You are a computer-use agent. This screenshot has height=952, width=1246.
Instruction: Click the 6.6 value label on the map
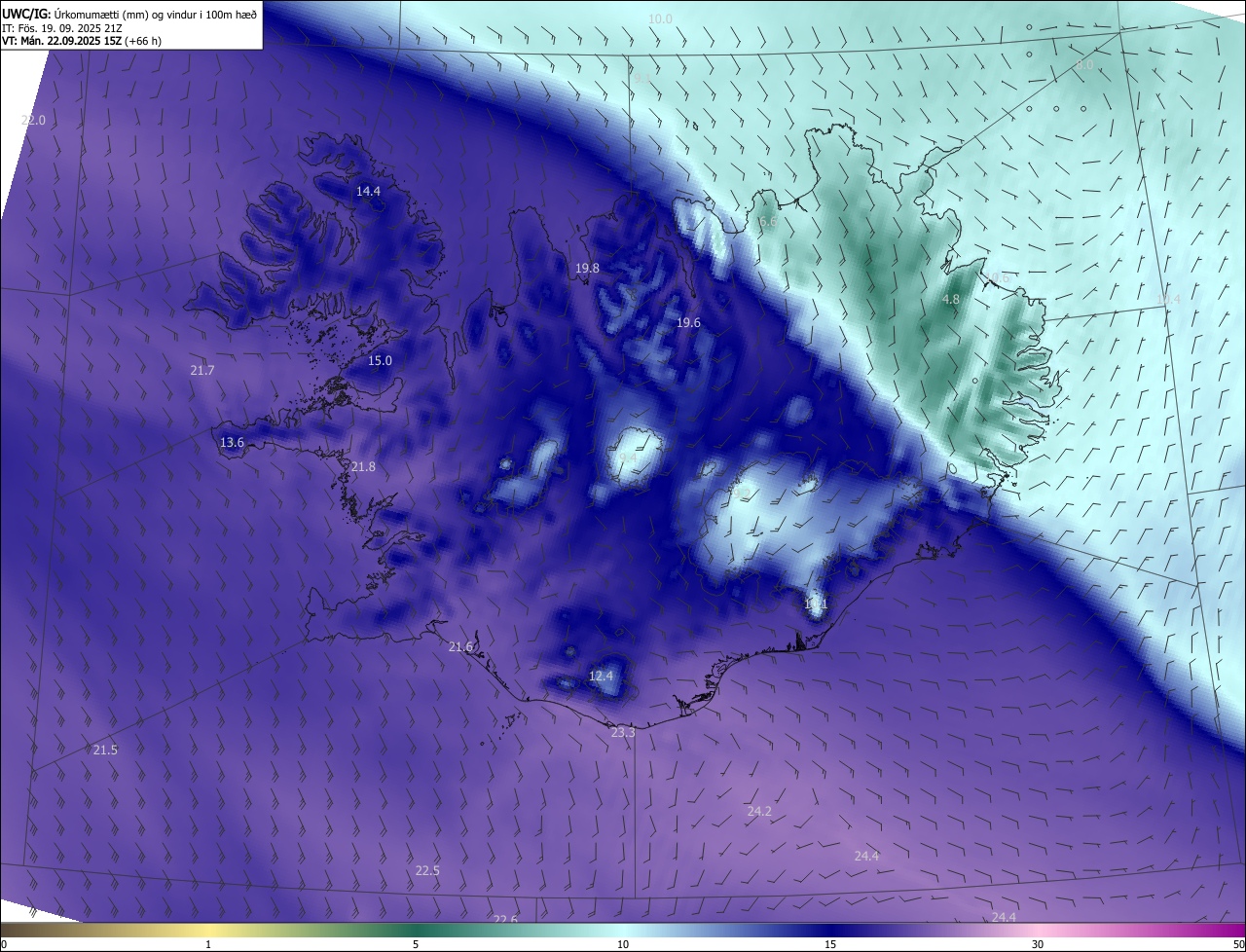767,223
